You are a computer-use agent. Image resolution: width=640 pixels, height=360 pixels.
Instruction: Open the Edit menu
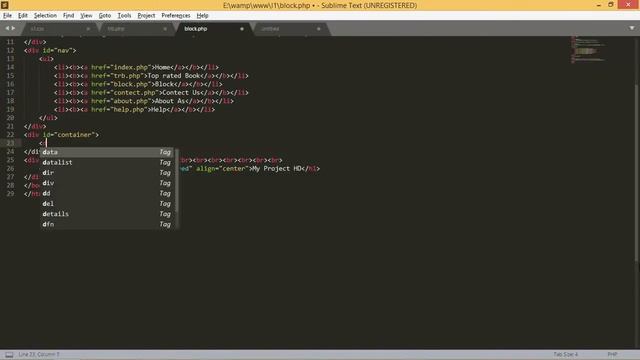[x=22, y=16]
